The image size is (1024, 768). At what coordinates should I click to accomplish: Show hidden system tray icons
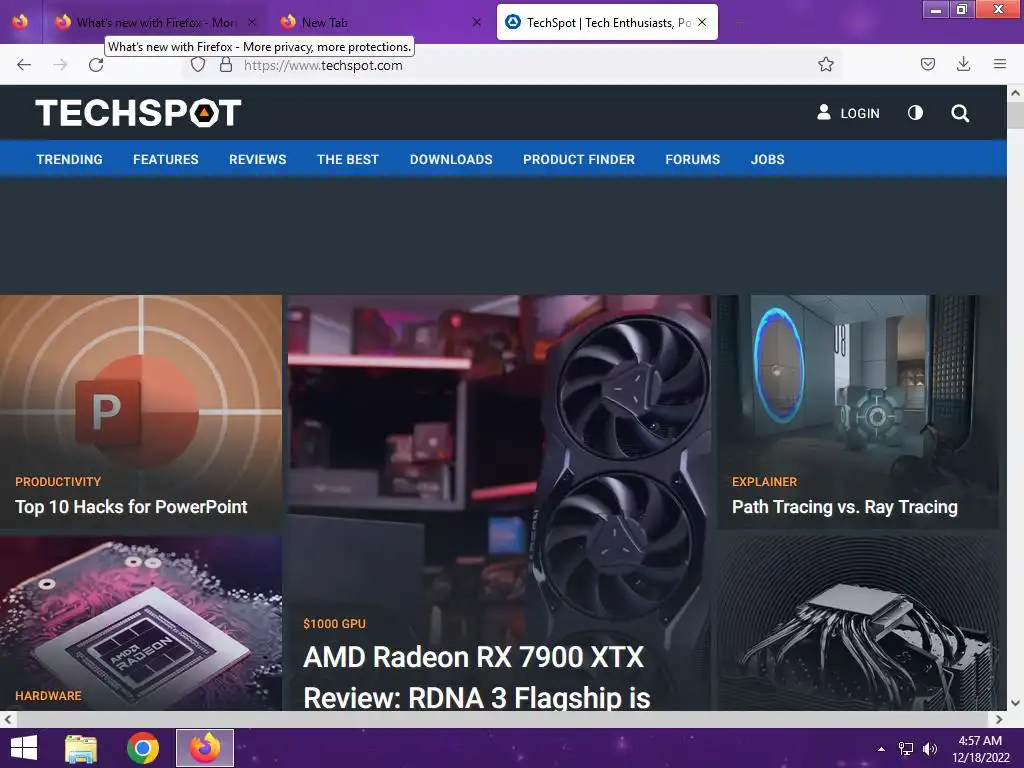click(x=882, y=749)
